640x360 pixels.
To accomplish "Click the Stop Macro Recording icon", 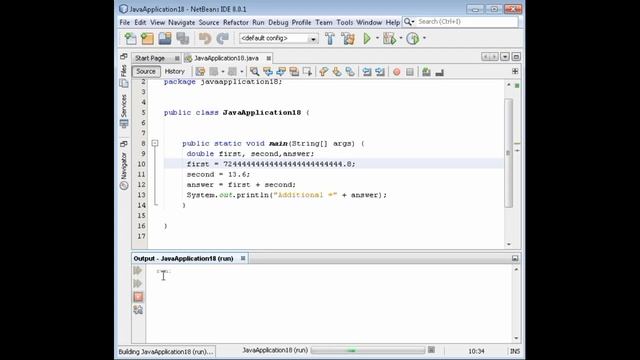I will tap(410, 72).
